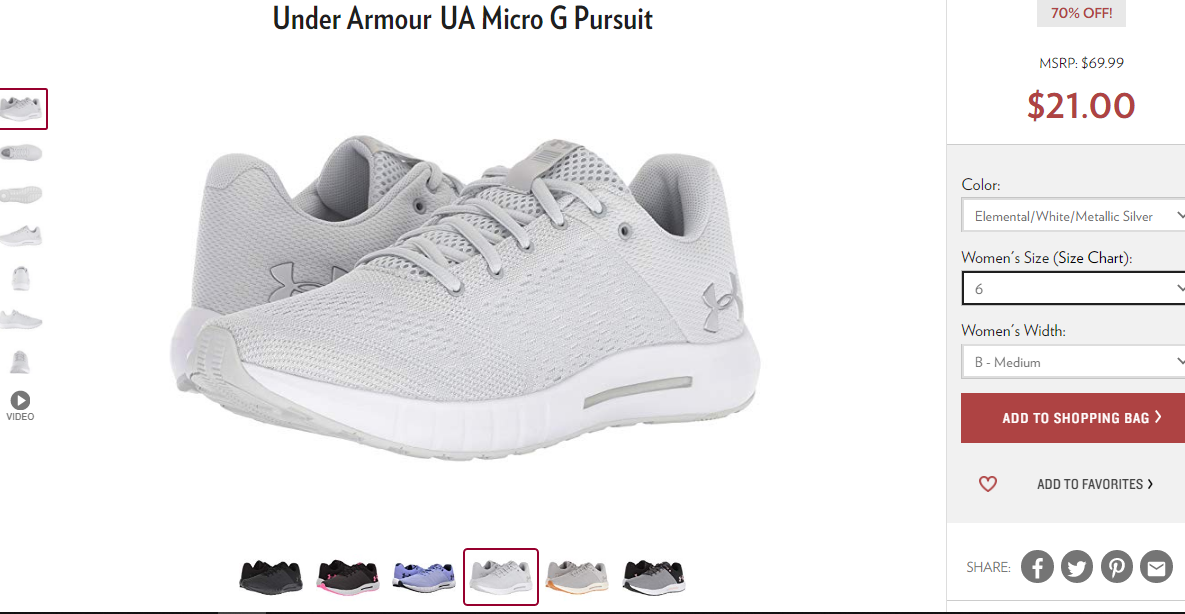Show the back heel view thumbnail

20,278
